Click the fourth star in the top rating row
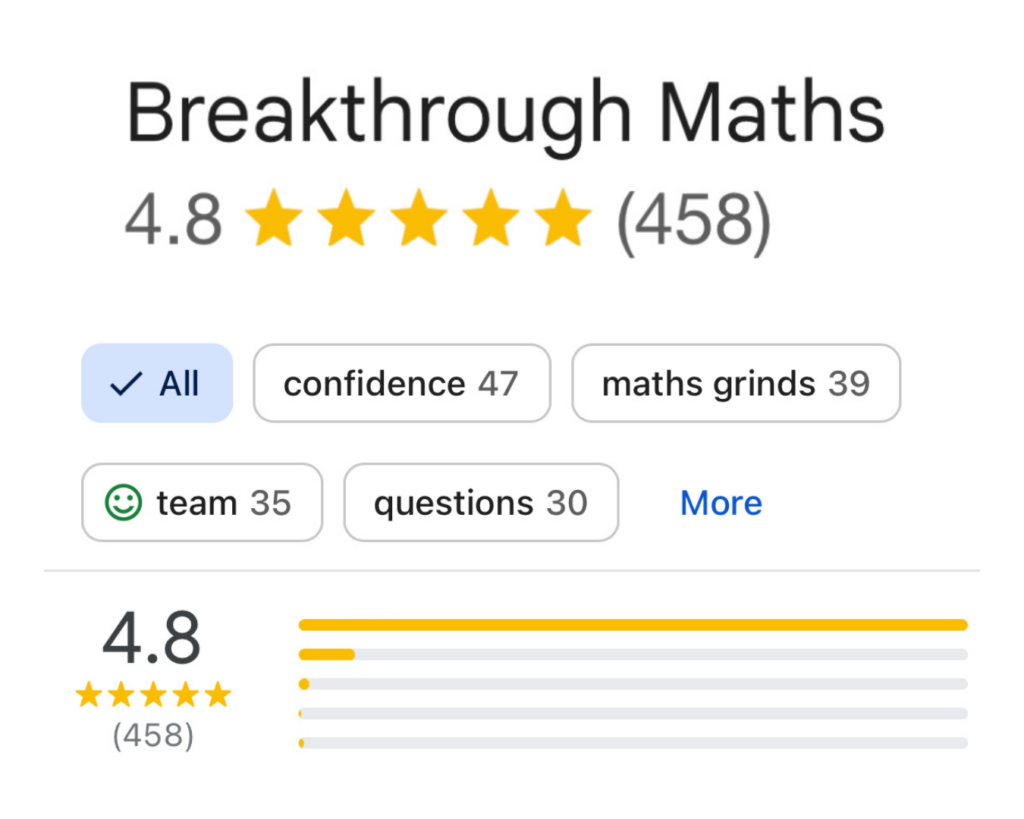The image size is (1024, 819). tap(492, 216)
